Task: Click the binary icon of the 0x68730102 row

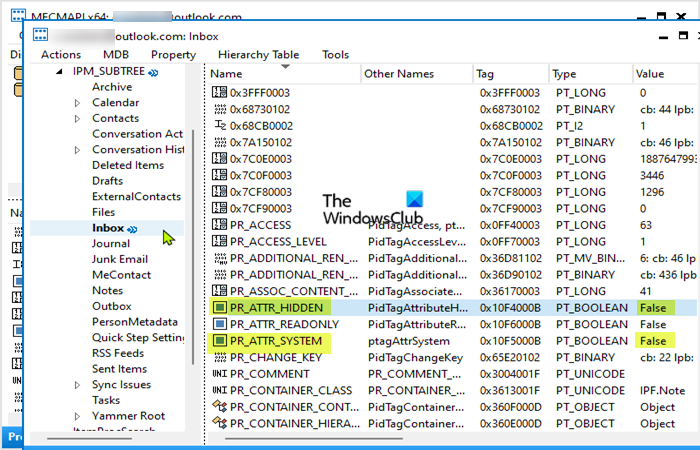Action: pos(220,109)
